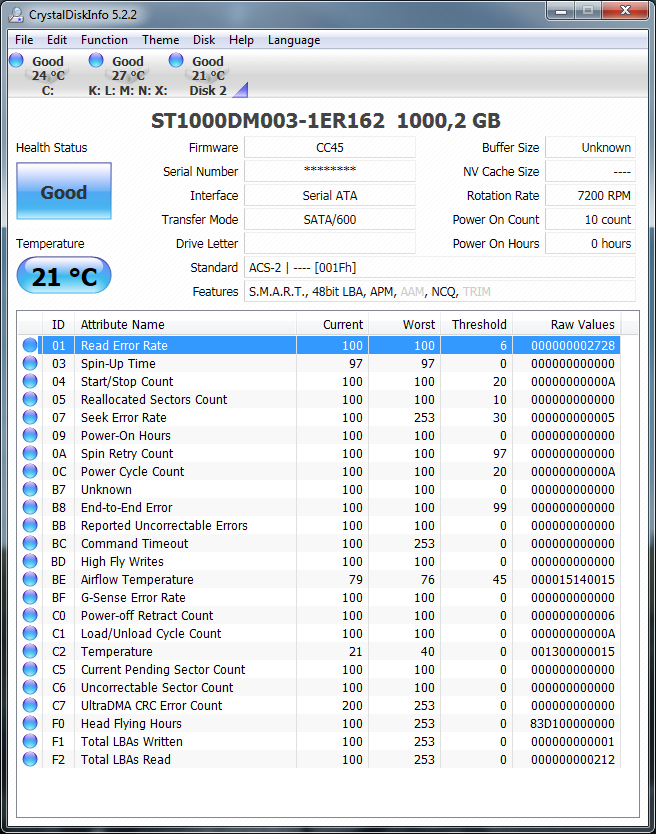Click the Worst column header
This screenshot has height=834, width=656.
pos(405,324)
